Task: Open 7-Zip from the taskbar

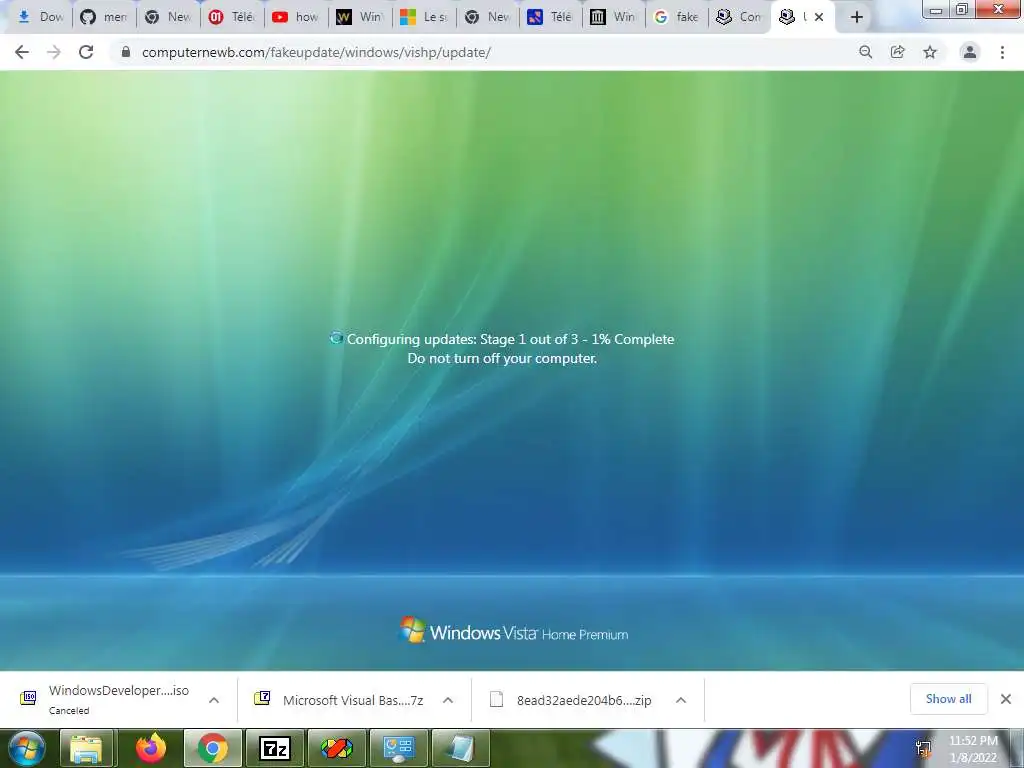Action: 274,748
